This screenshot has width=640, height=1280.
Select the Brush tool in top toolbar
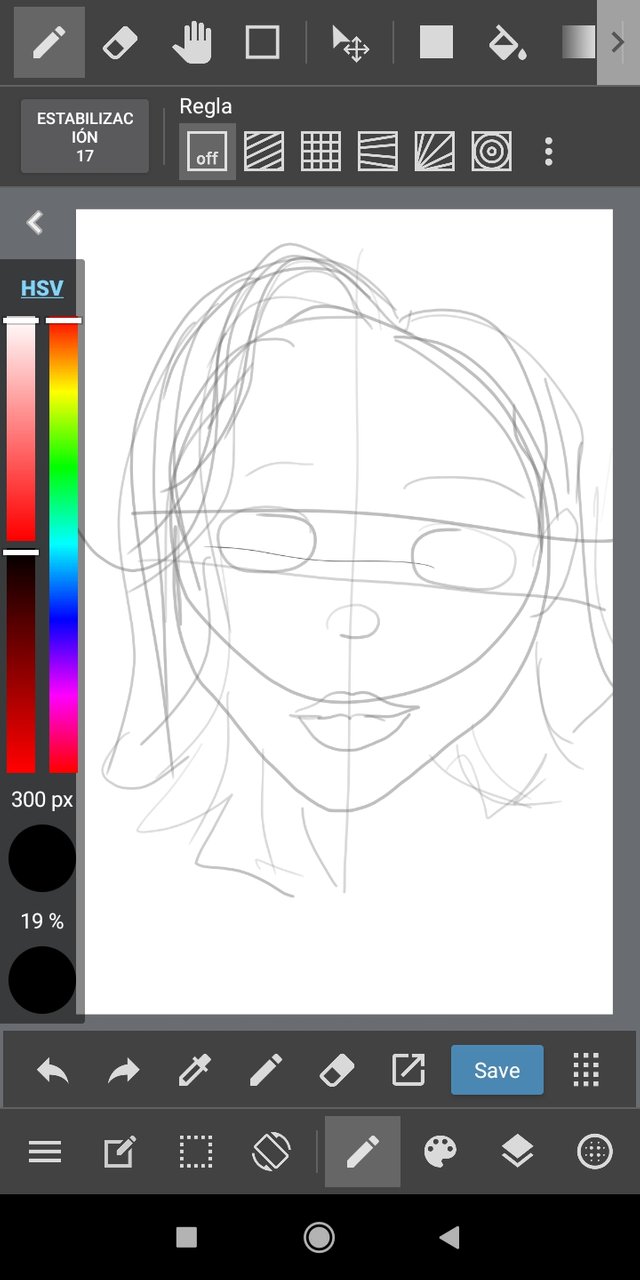click(49, 43)
